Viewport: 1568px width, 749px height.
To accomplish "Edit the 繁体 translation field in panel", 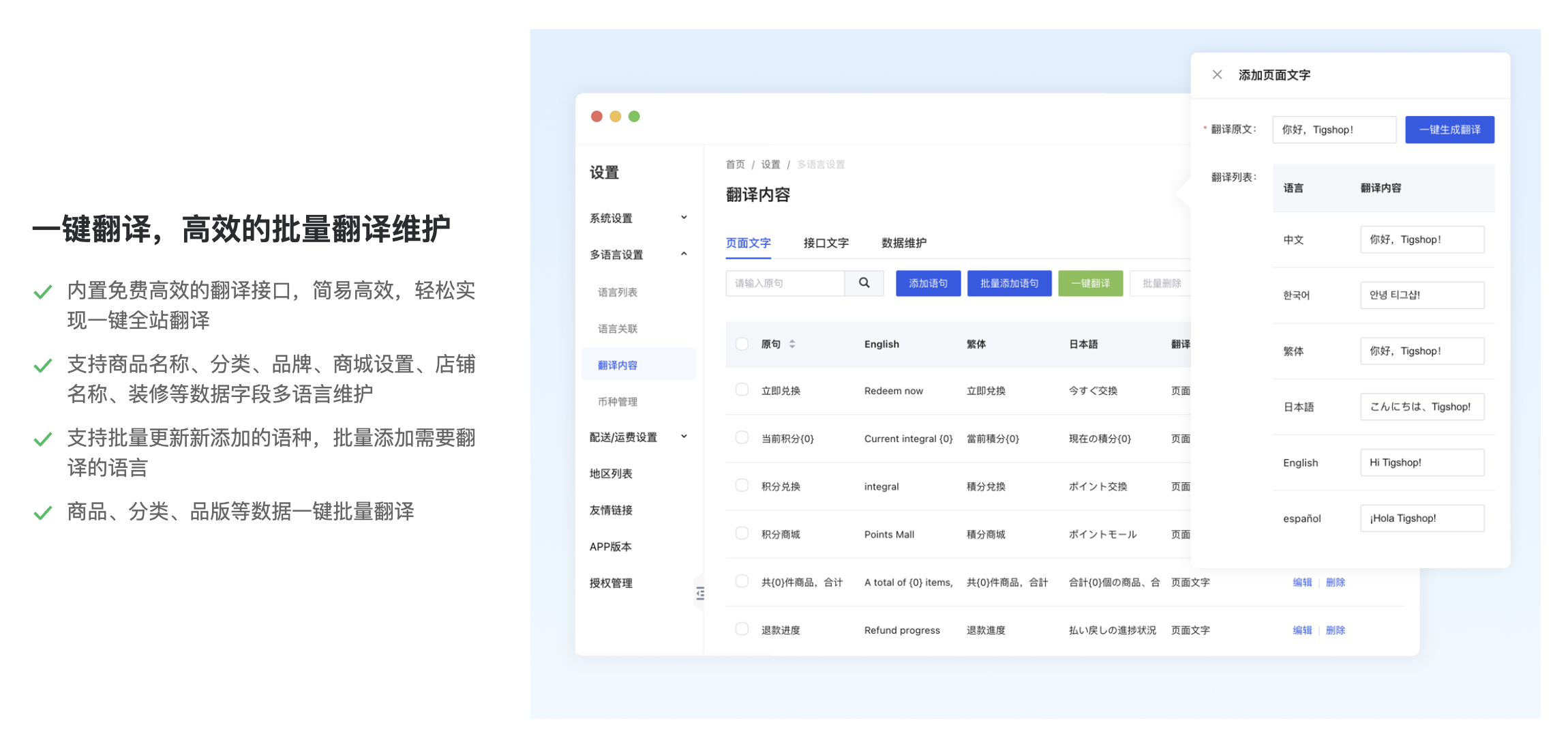I will click(x=1422, y=351).
